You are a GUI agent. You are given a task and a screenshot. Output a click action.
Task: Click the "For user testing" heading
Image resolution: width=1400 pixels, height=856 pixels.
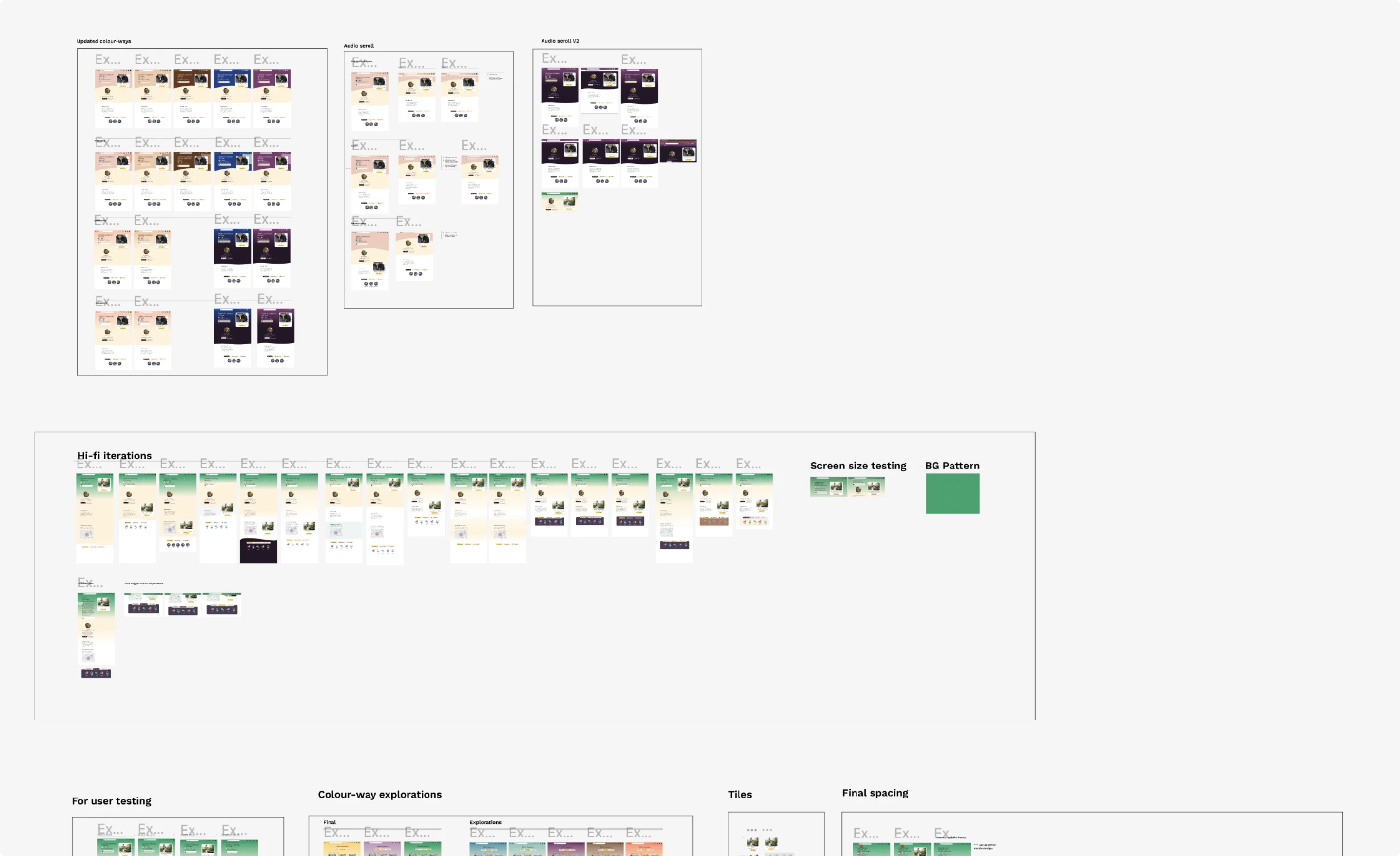pyautogui.click(x=111, y=801)
